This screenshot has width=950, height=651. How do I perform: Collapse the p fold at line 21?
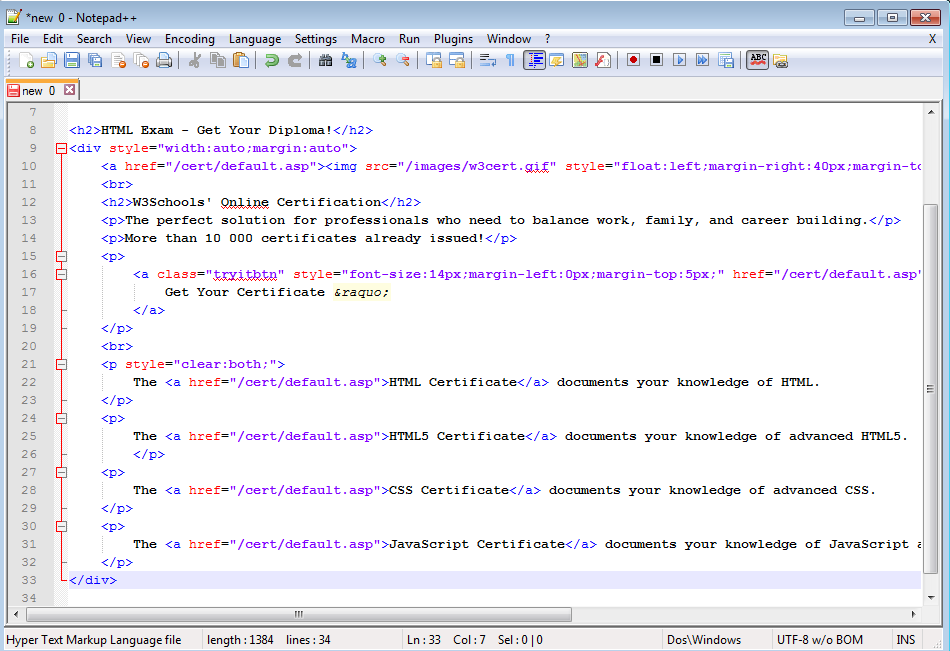click(x=61, y=364)
